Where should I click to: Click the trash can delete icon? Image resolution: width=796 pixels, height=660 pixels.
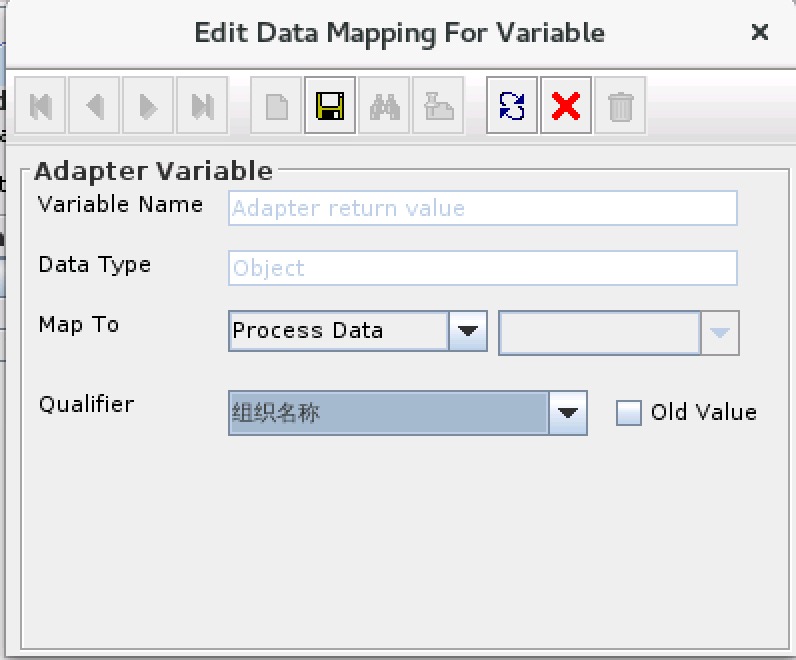(620, 106)
